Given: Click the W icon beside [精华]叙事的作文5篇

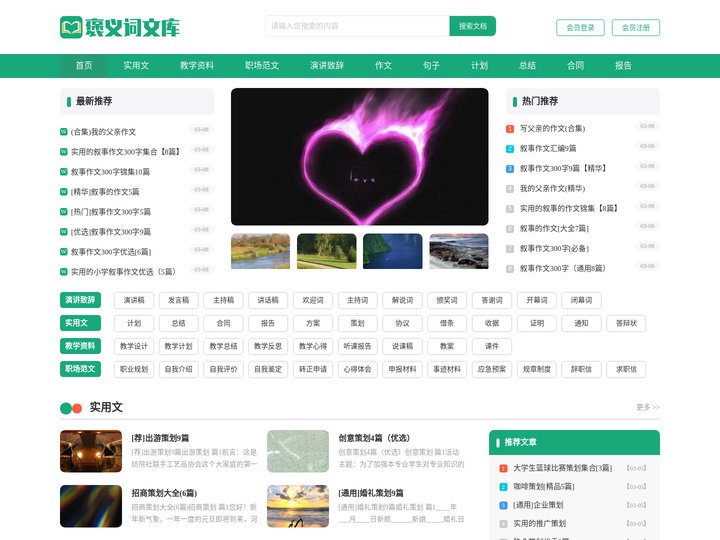Looking at the screenshot, I should (64, 191).
